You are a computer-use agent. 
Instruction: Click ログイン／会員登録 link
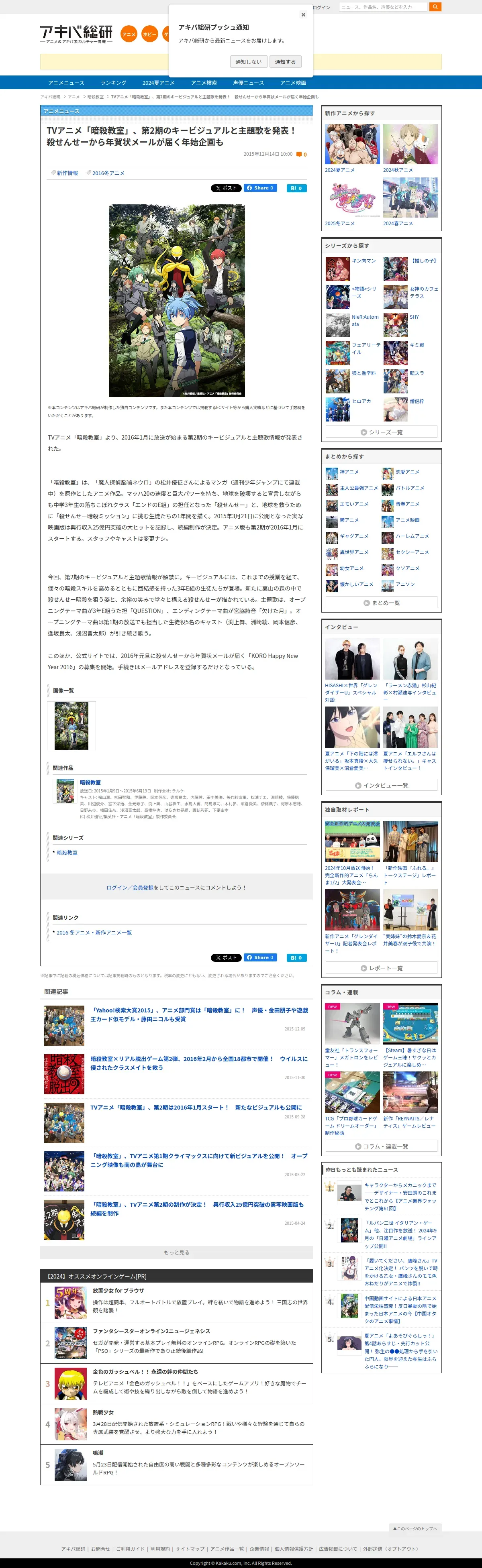pos(130,888)
